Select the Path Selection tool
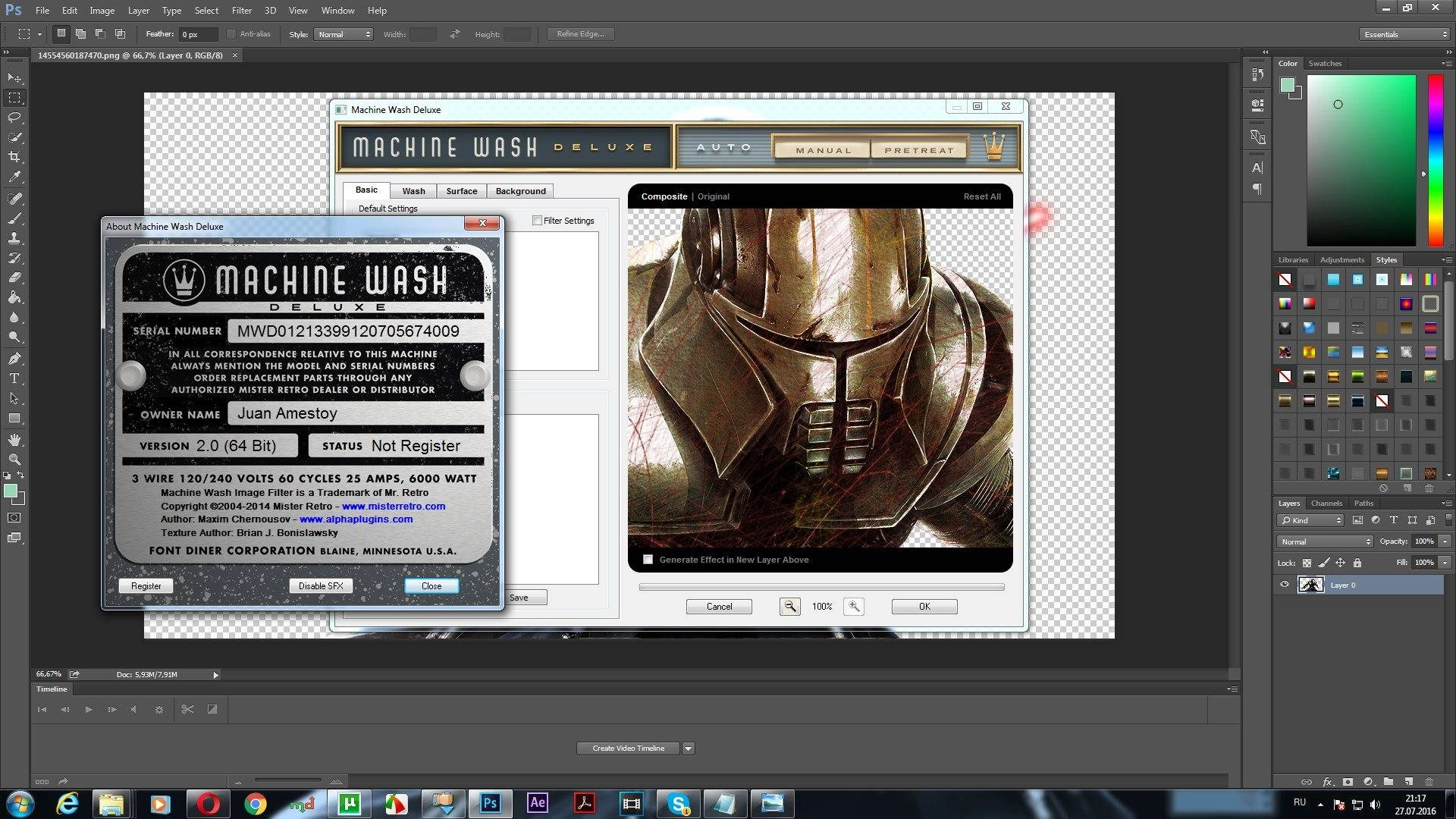Screen dimensions: 1456x819 [x=14, y=398]
